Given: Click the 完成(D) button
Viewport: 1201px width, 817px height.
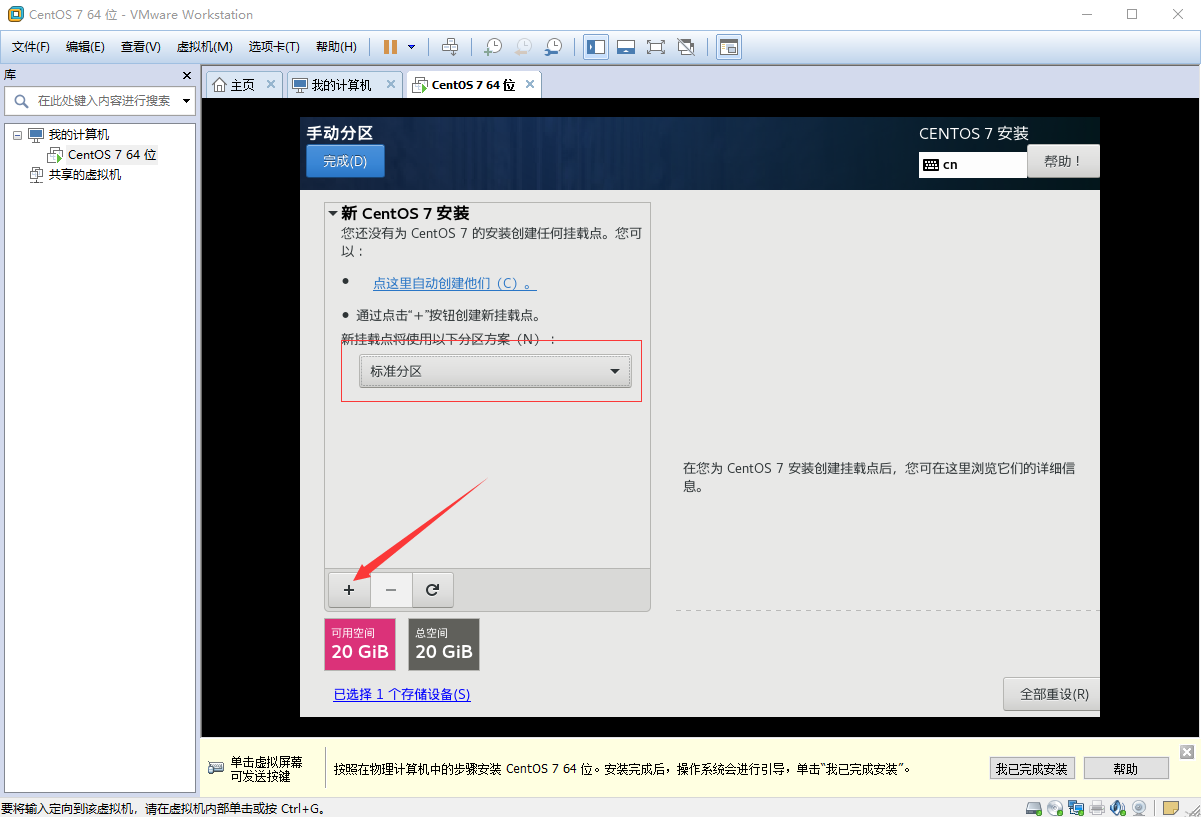Looking at the screenshot, I should point(345,161).
